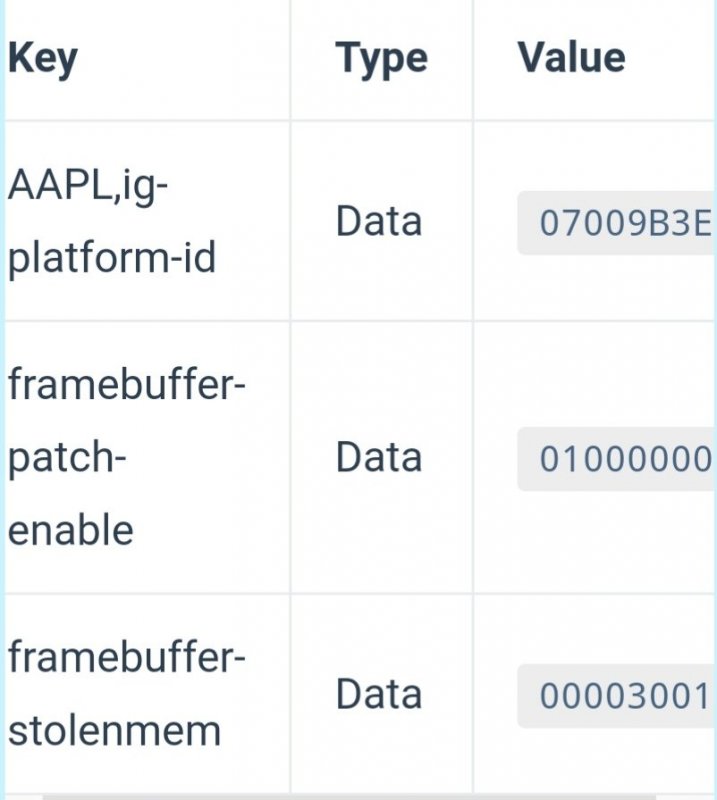Click Data type in the framebuffer-patch-enable row
This screenshot has width=717, height=800.
pyautogui.click(x=379, y=457)
